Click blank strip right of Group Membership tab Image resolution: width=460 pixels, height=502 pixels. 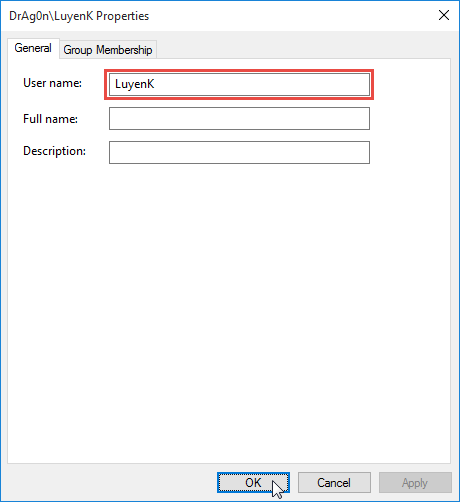coord(303,49)
